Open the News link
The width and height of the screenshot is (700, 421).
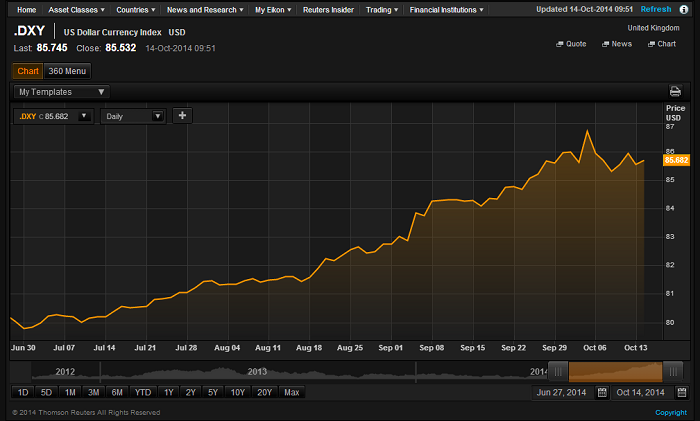(x=617, y=44)
